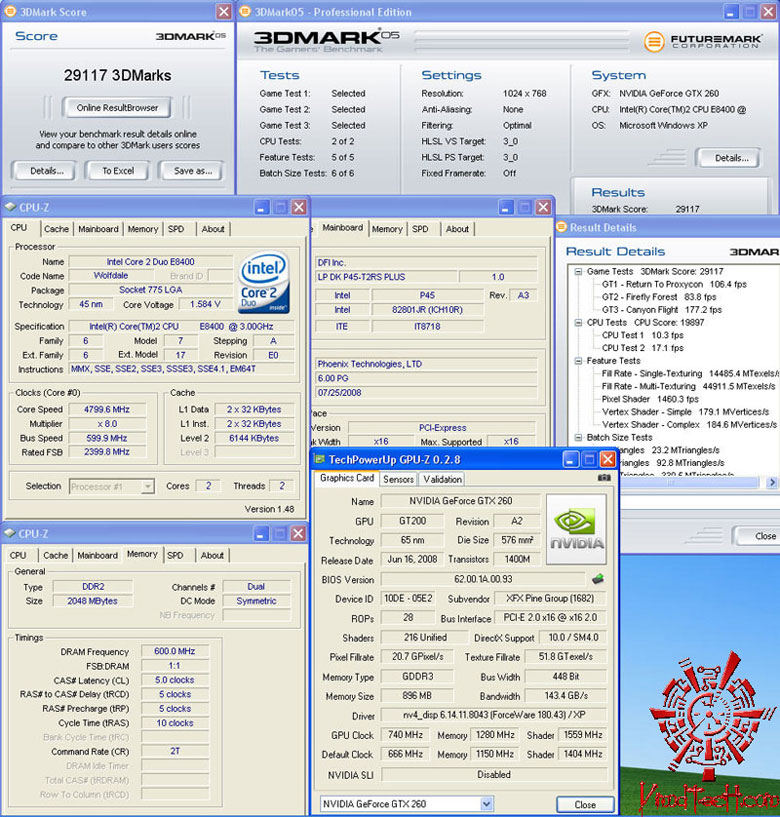Switch to Validation tab in GPU-Z
Viewport: 780px width, 817px height.
[442, 479]
